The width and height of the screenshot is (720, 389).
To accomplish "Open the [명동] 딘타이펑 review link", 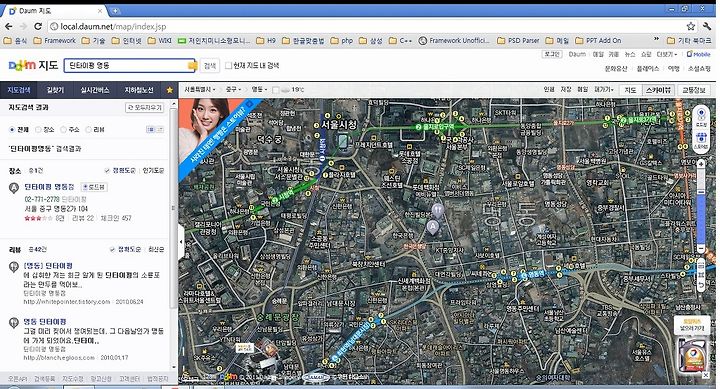I will click(48, 266).
